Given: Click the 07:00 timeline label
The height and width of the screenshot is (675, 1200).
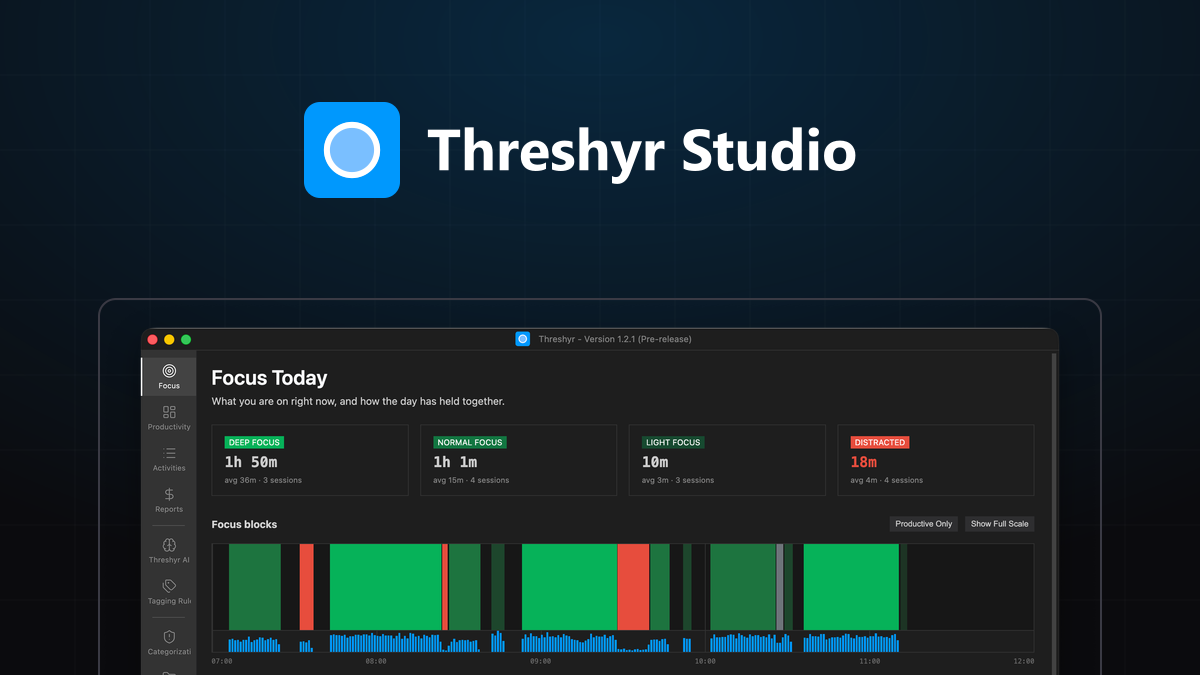Looking at the screenshot, I should [222, 661].
